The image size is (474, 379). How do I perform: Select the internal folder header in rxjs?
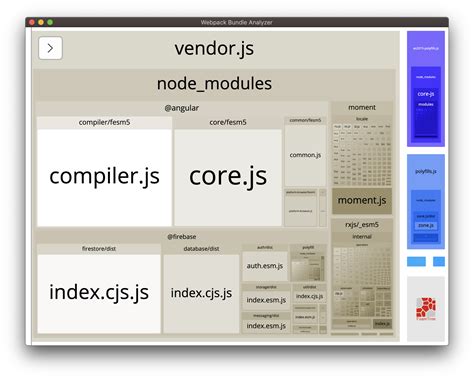tap(362, 237)
